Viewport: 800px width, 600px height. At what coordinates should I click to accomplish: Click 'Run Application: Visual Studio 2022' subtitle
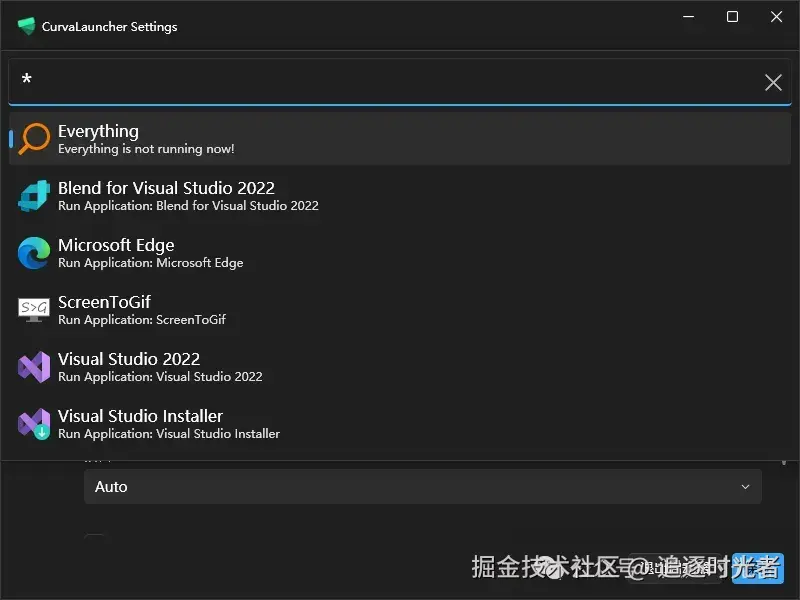tap(160, 377)
